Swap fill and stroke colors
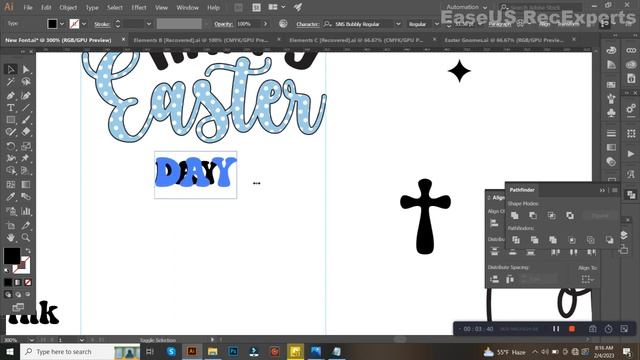640x360 pixels. click(28, 251)
